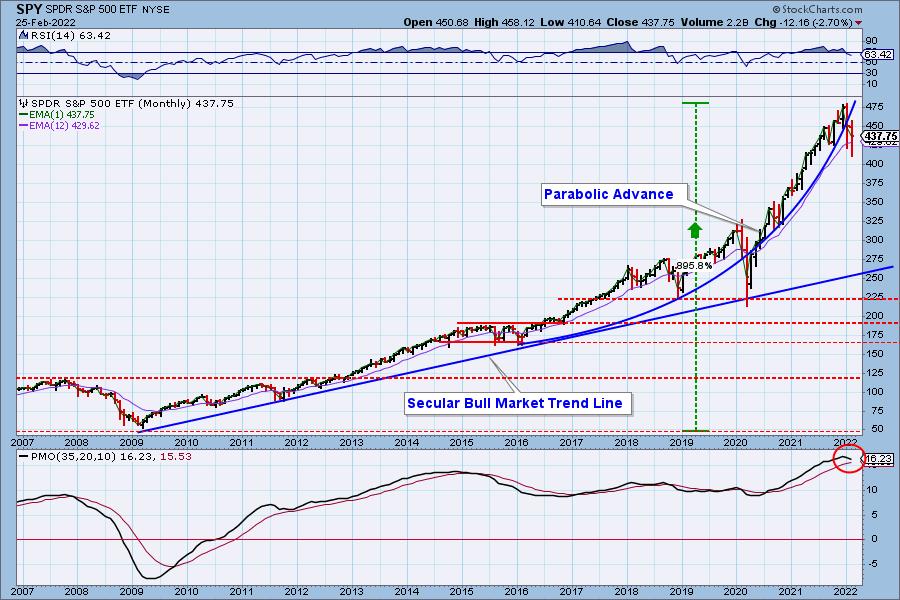Click the 30 level on RSI axis

pos(871,73)
